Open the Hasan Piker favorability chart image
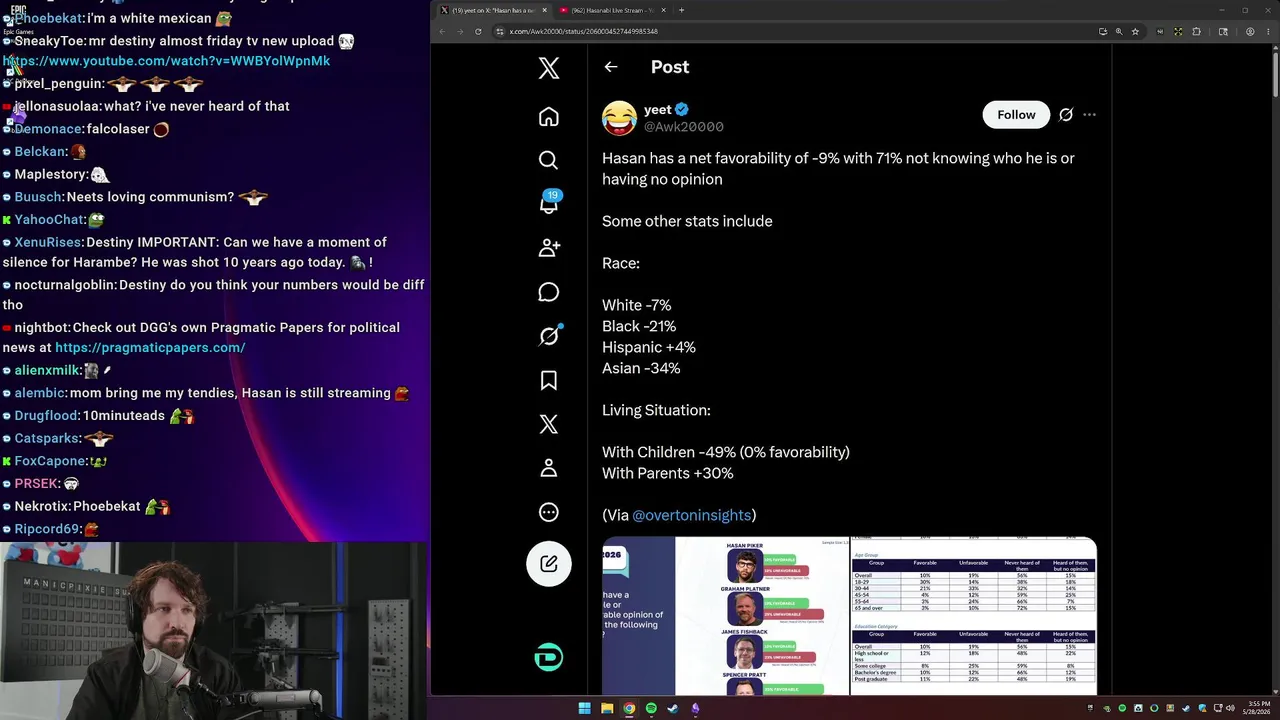 click(725, 616)
